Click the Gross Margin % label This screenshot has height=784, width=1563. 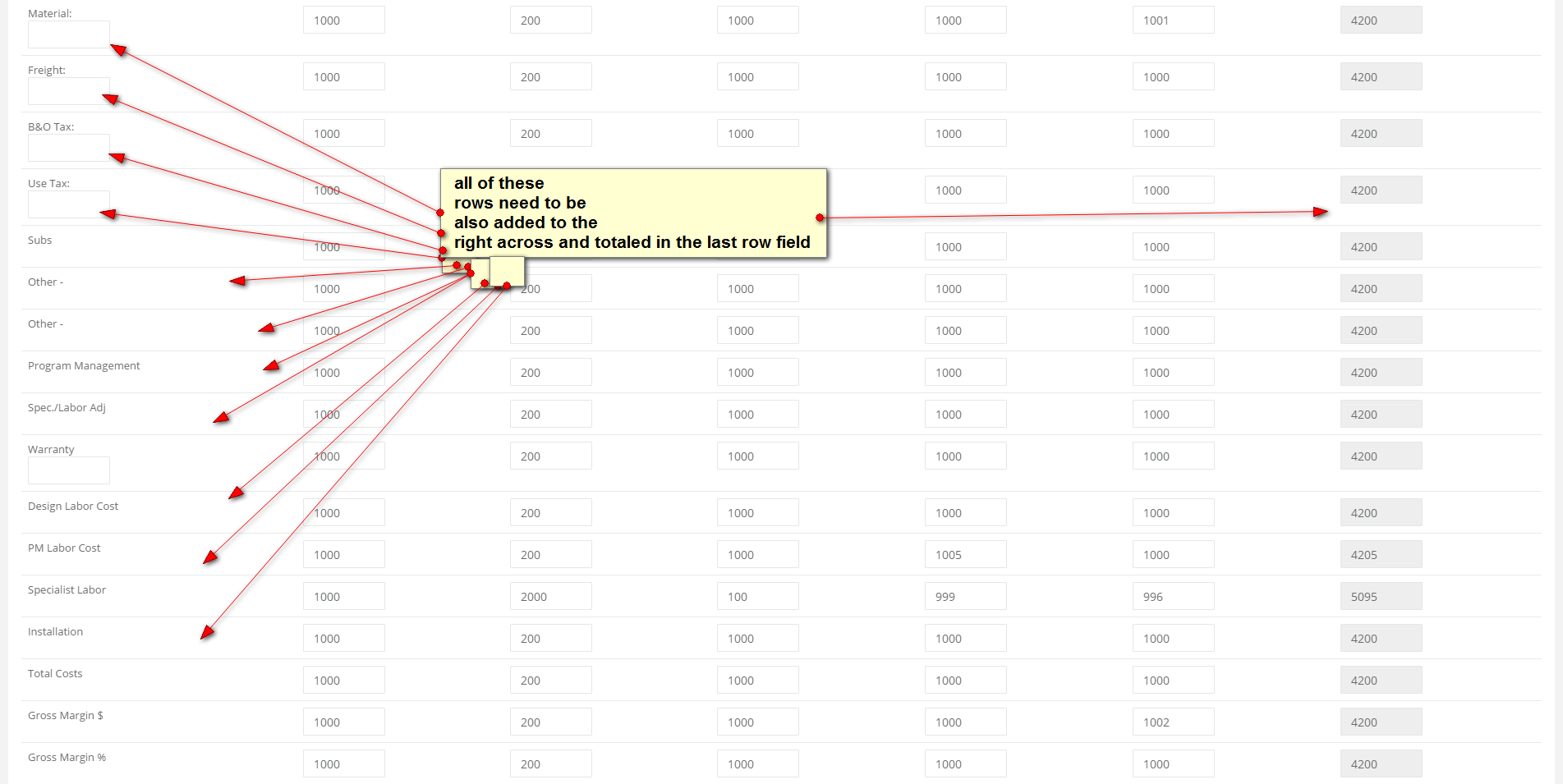point(67,758)
